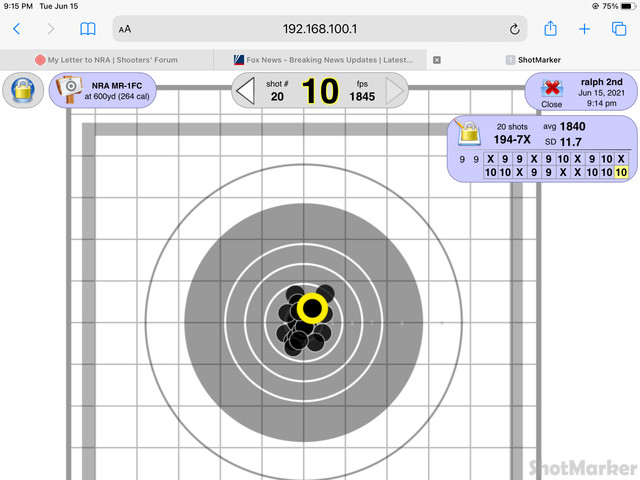Tap the shot # 20 label
640x480 pixels.
[277, 91]
